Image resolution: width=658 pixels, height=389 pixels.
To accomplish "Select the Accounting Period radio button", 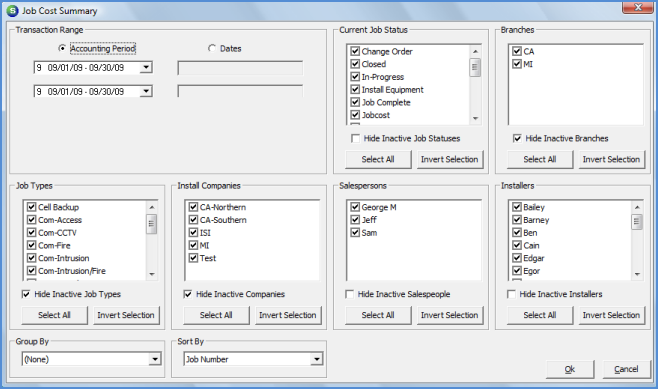I will click(62, 48).
